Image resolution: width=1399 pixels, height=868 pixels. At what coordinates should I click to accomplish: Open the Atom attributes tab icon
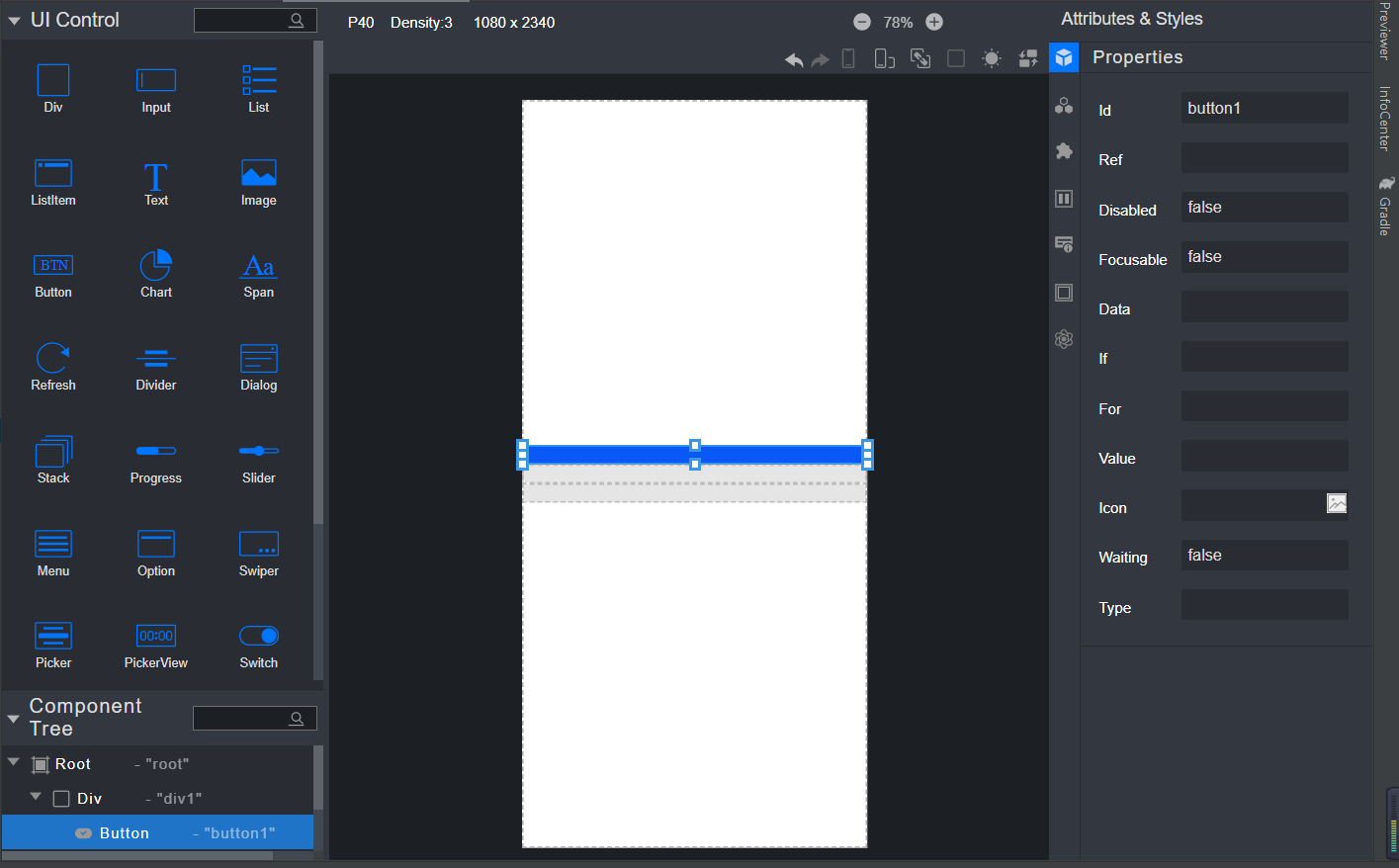(x=1064, y=339)
